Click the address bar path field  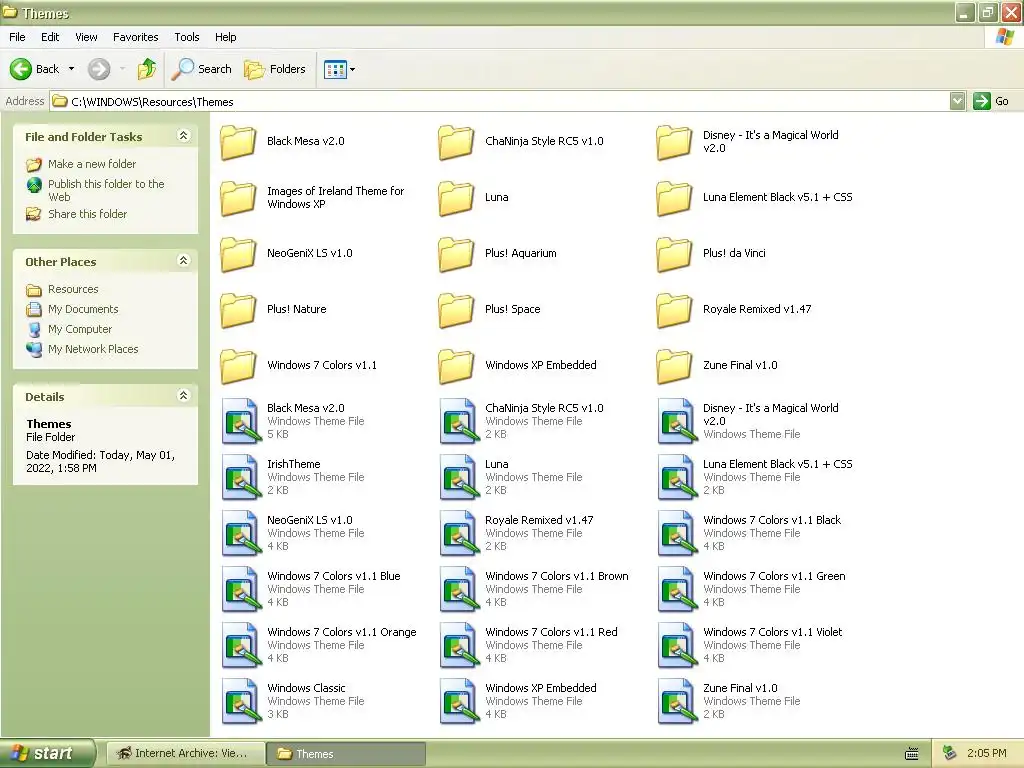pos(500,101)
